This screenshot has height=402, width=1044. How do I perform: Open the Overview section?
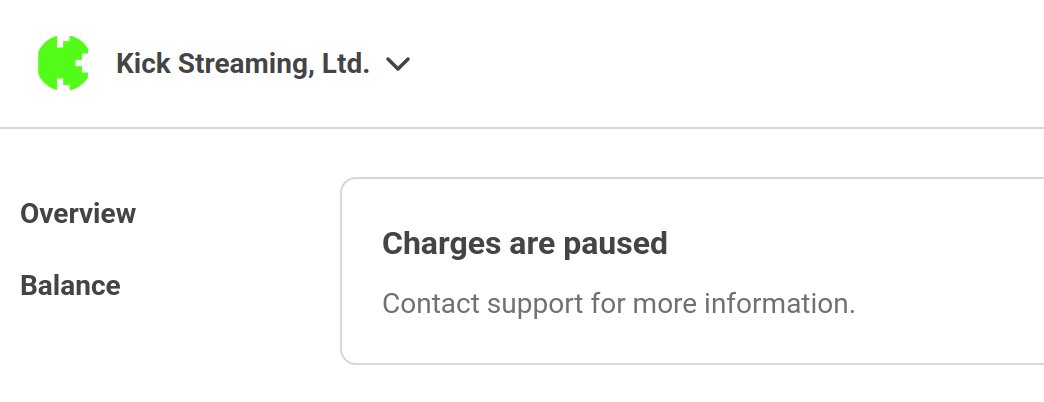point(78,213)
